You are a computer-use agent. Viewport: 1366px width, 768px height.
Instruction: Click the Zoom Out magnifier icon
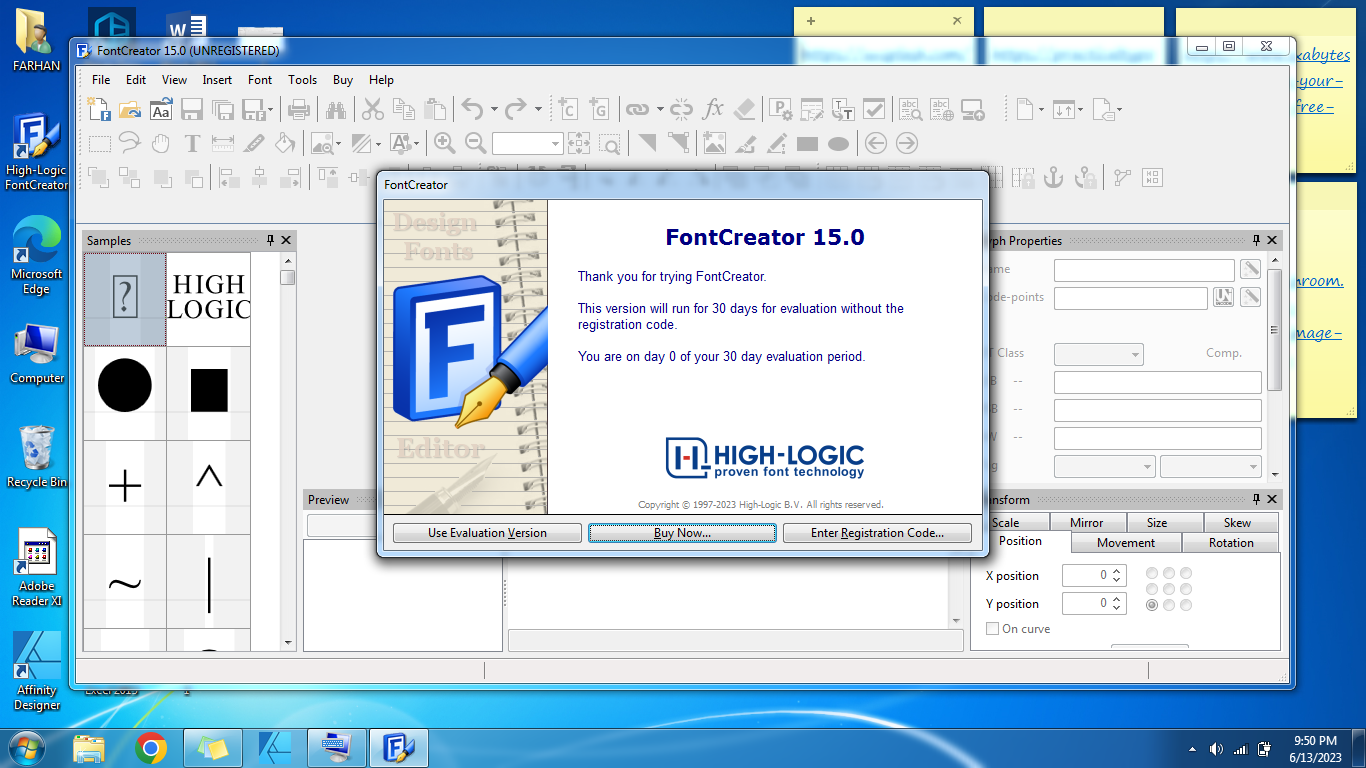[475, 143]
